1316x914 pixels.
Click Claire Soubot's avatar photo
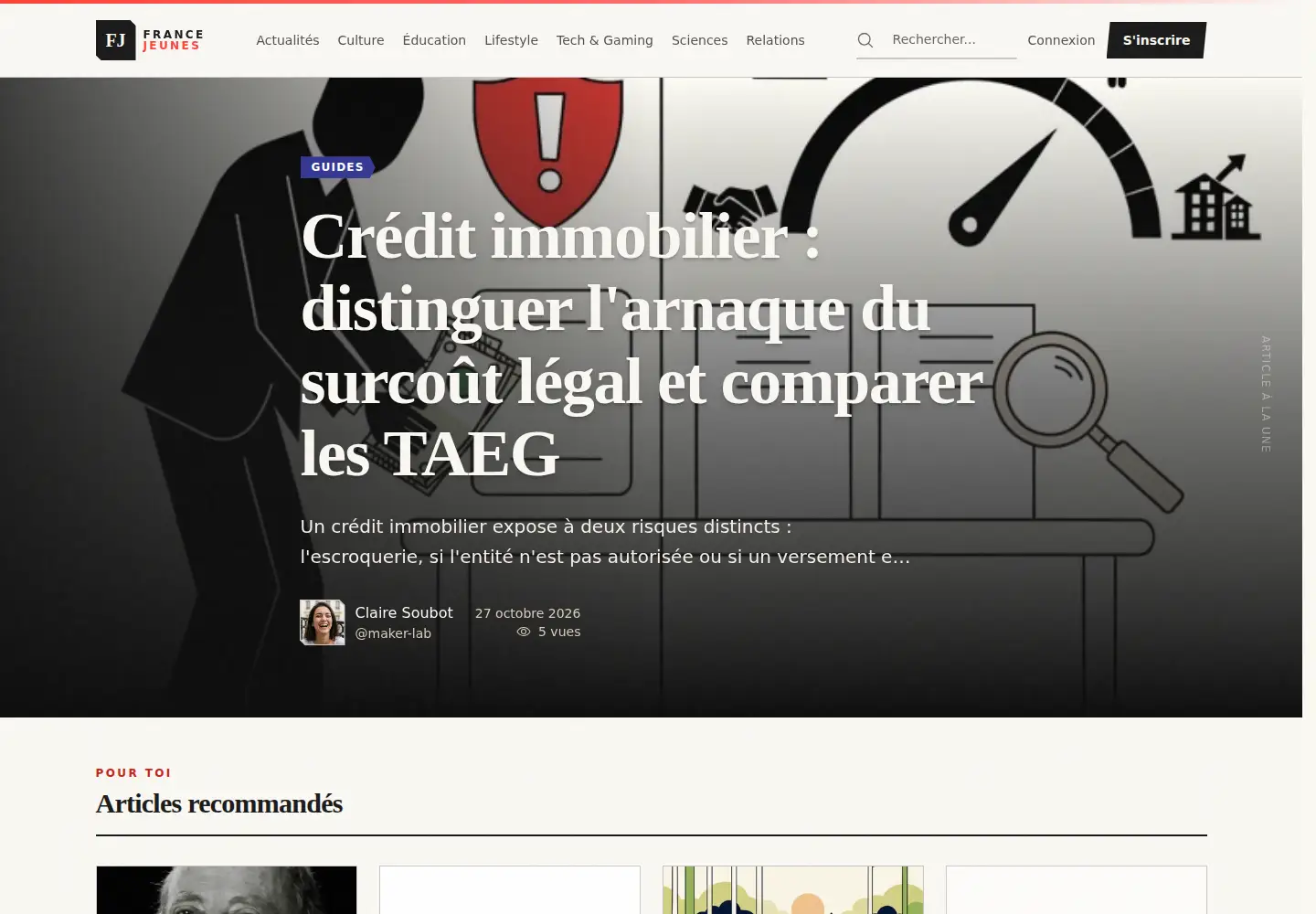tap(323, 622)
